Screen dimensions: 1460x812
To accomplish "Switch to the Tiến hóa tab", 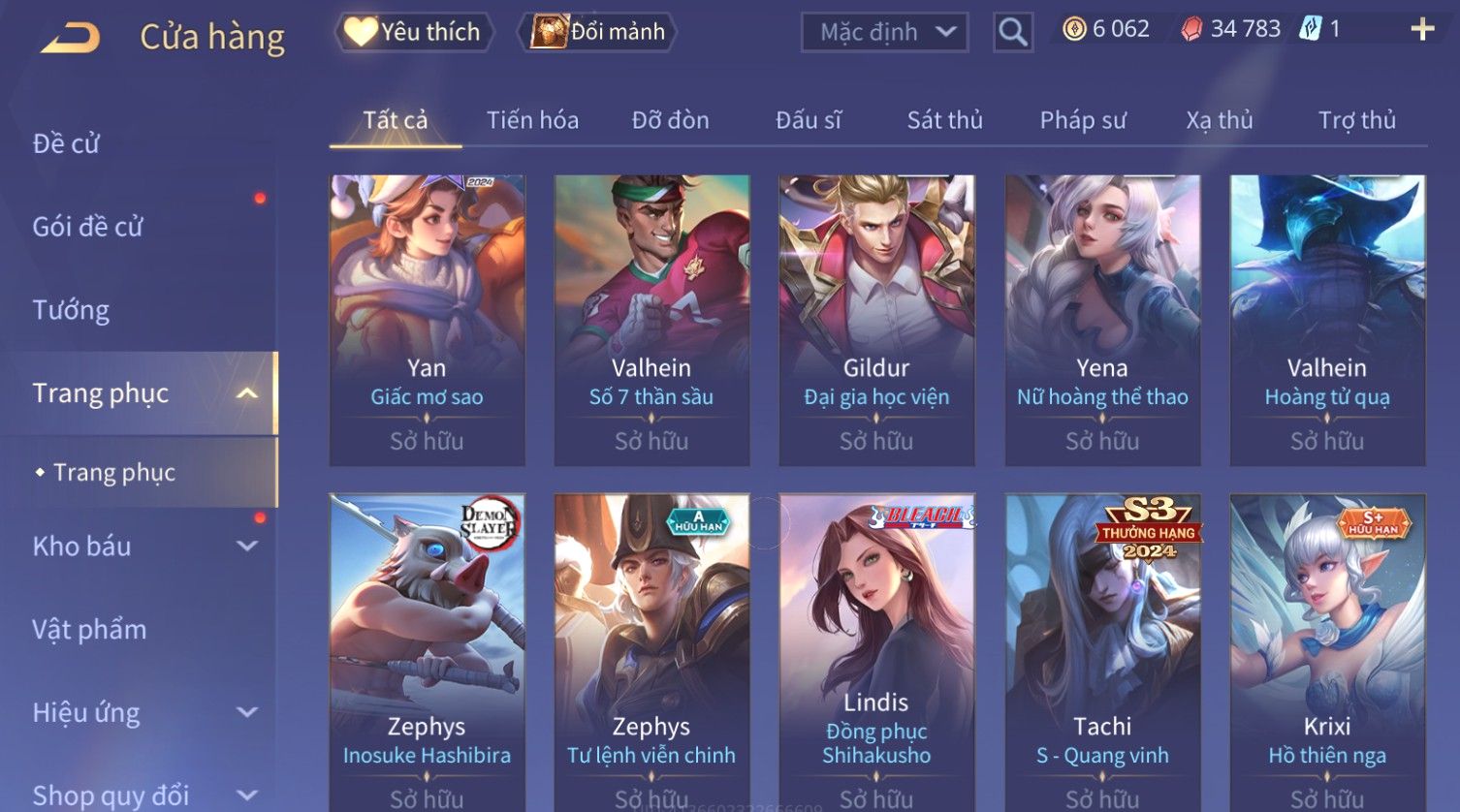I will tap(532, 120).
